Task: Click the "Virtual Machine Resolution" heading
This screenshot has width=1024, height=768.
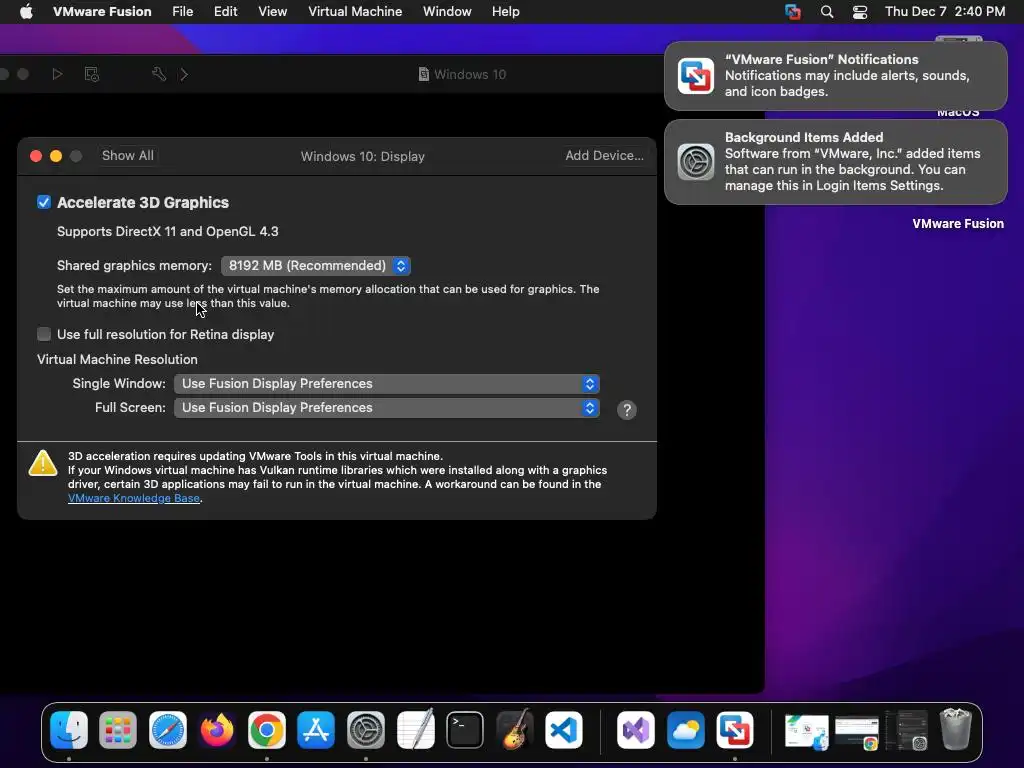Action: (x=118, y=359)
